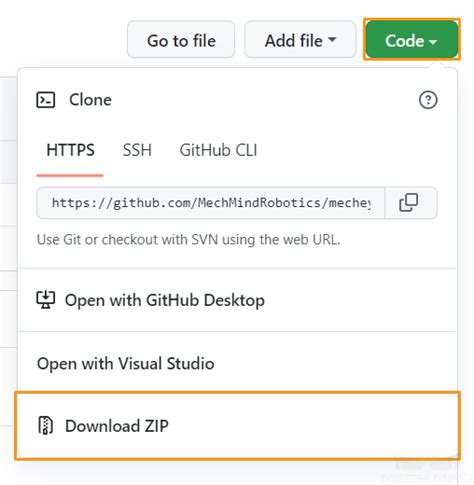Click the repository HTTPS URL field
This screenshot has width=474, height=485.
[x=211, y=203]
